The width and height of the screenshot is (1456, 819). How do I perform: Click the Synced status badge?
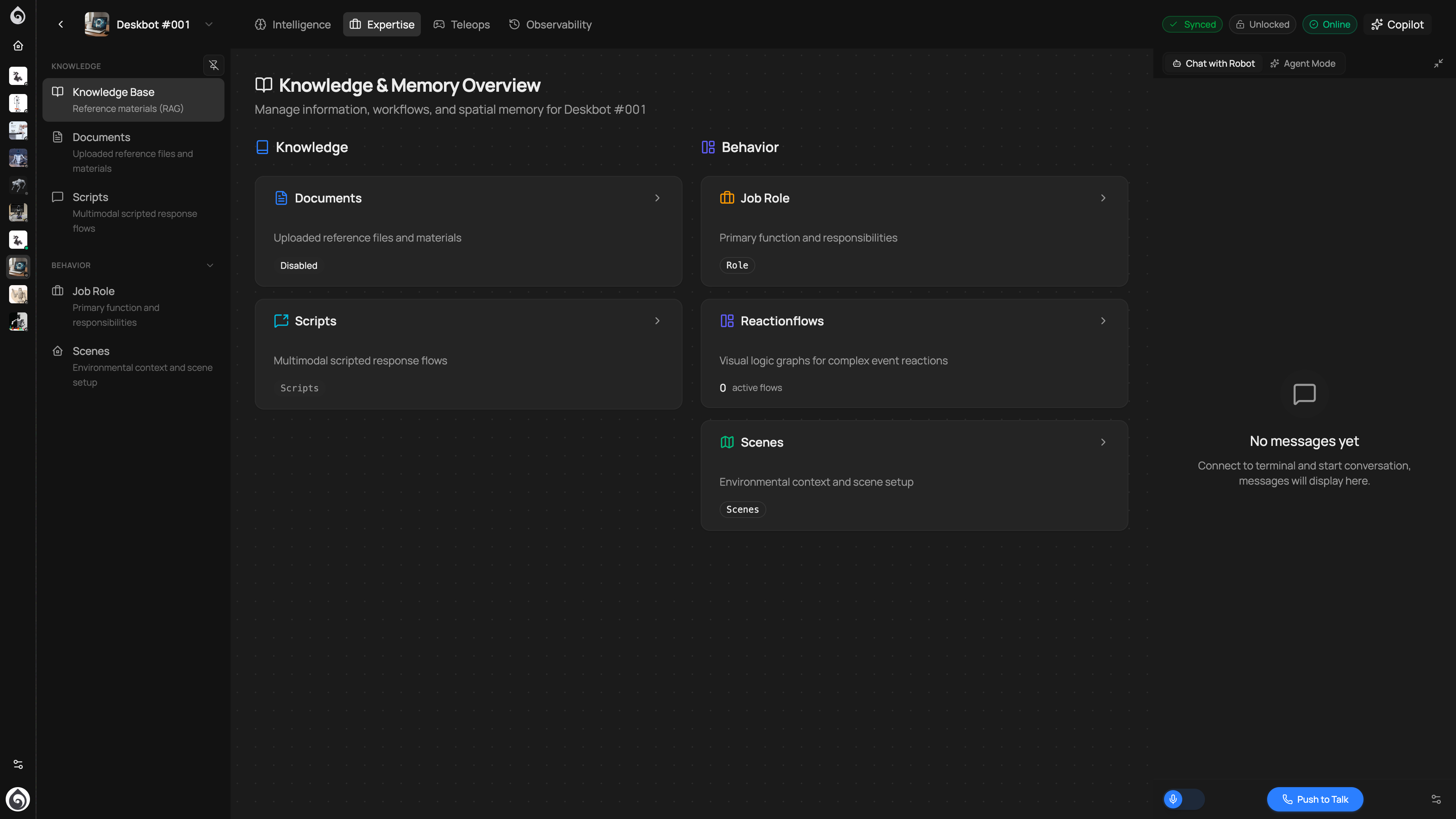click(x=1192, y=24)
